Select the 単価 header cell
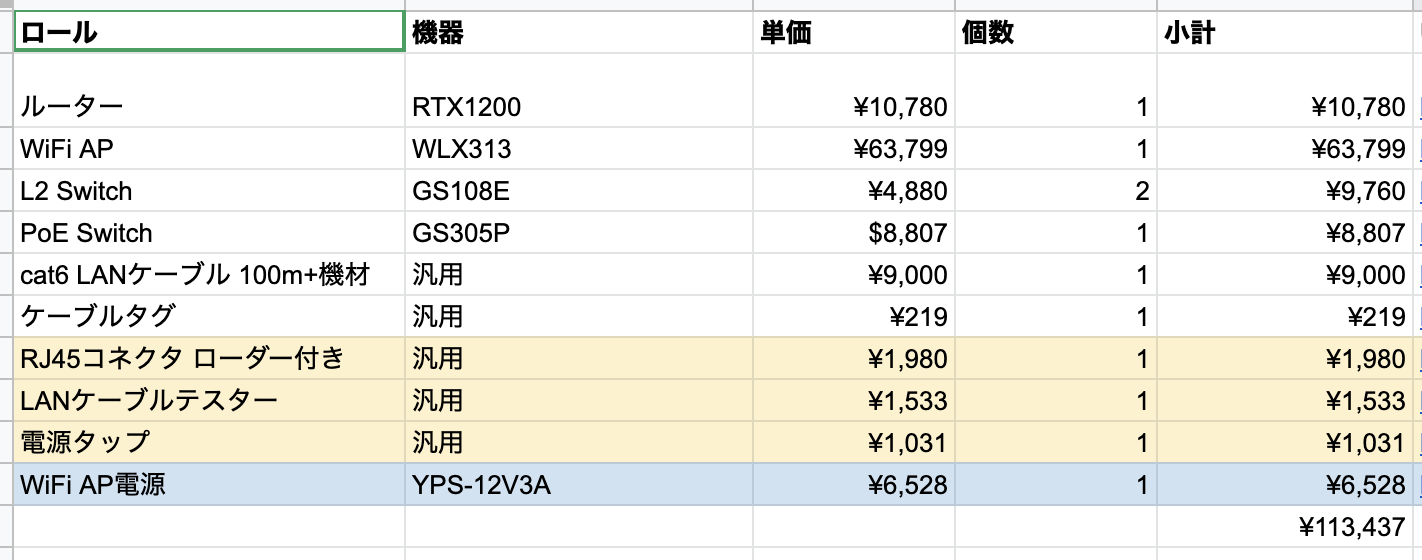Image resolution: width=1422 pixels, height=560 pixels. 855,33
